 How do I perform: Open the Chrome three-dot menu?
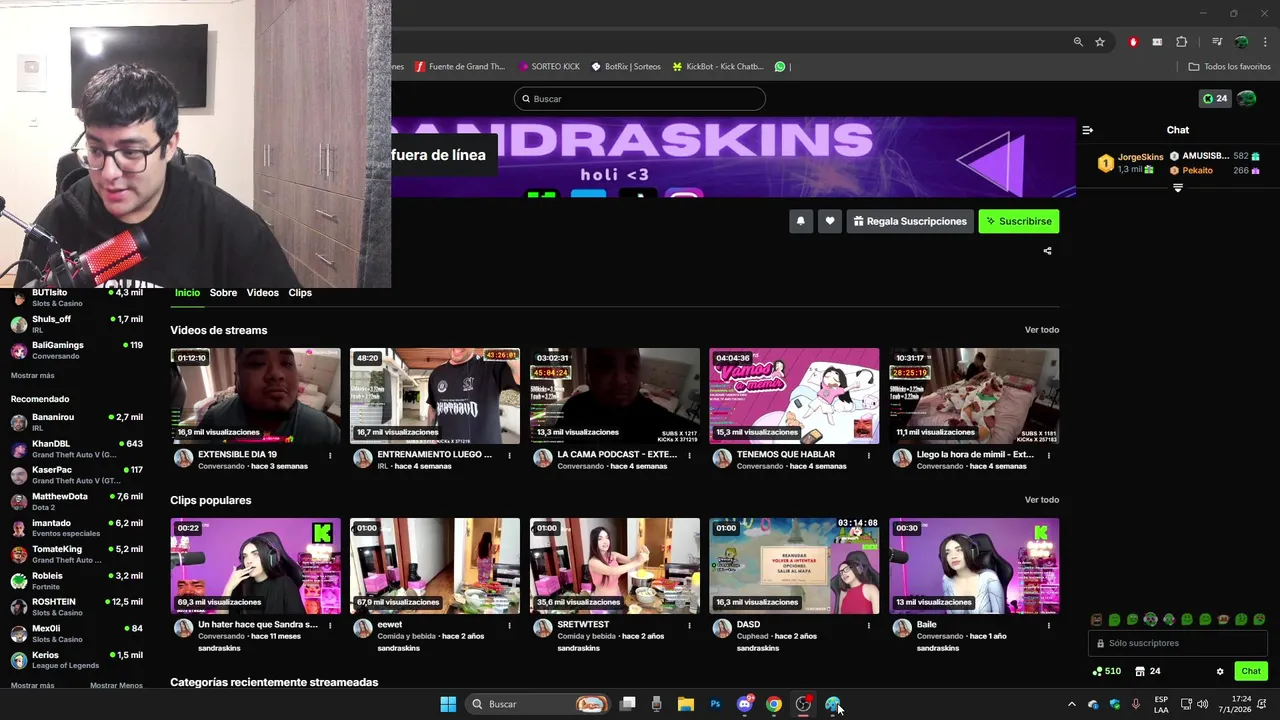coord(1266,42)
